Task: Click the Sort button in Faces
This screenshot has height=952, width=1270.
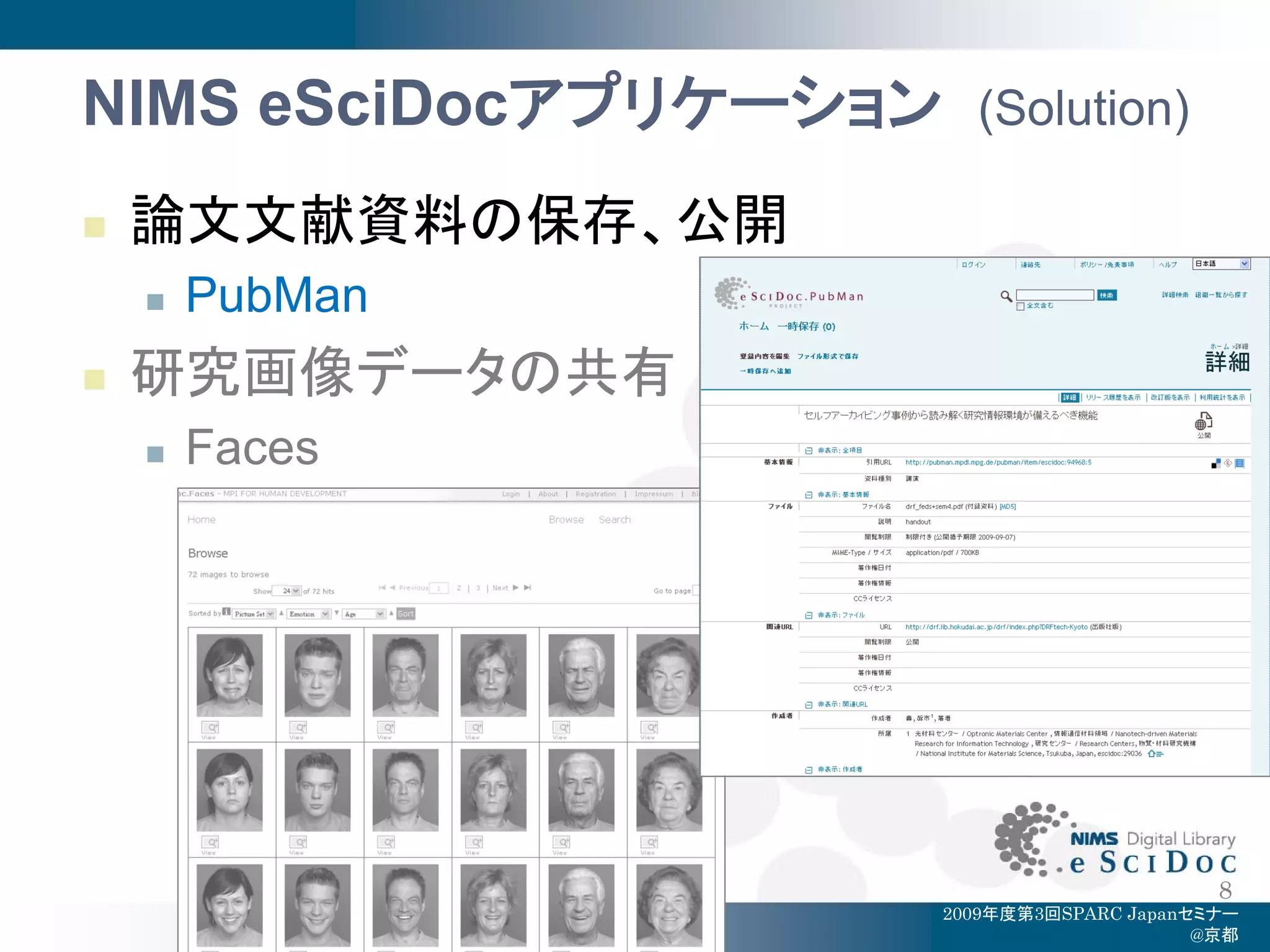Action: (x=406, y=614)
